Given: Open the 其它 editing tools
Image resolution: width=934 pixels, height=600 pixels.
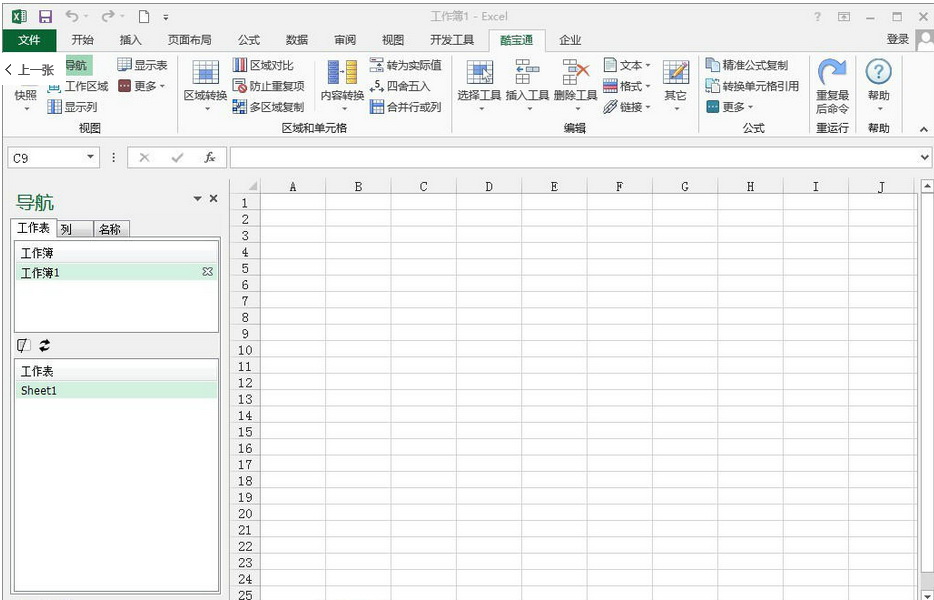Looking at the screenshot, I should click(x=675, y=86).
